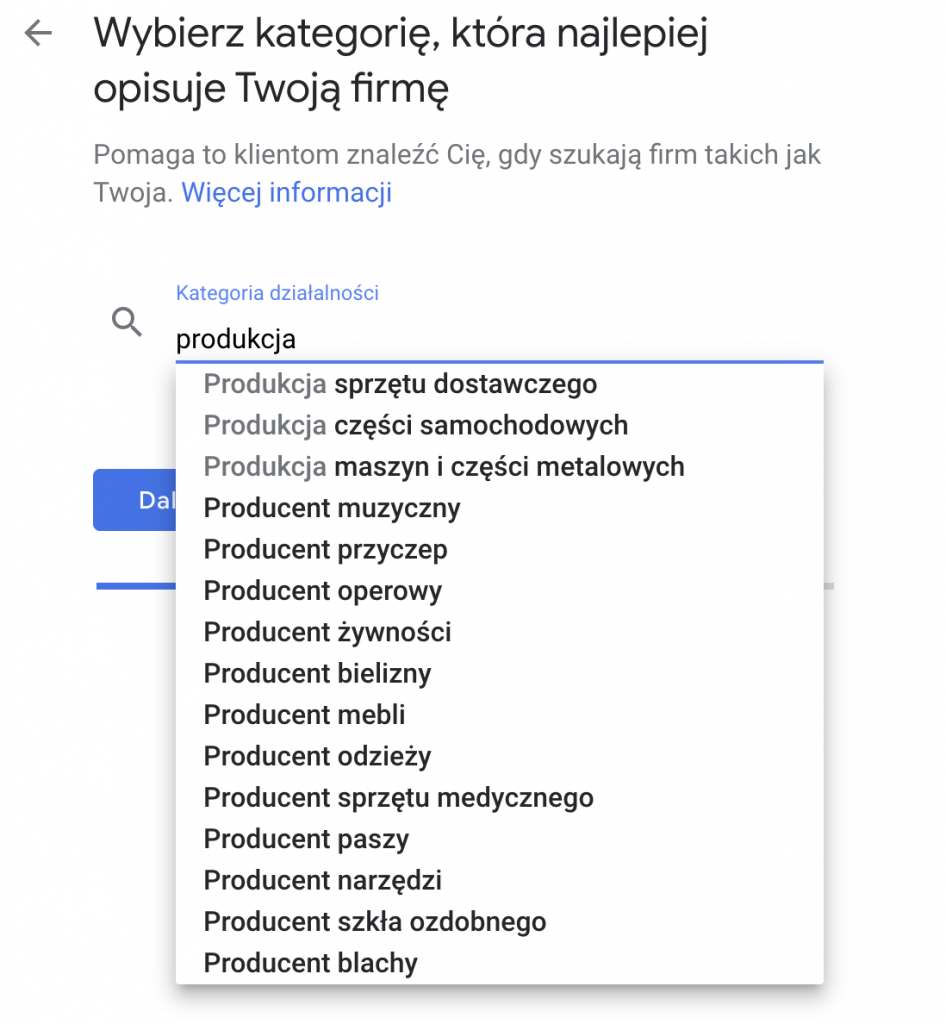Click the back arrow icon

(x=38, y=34)
